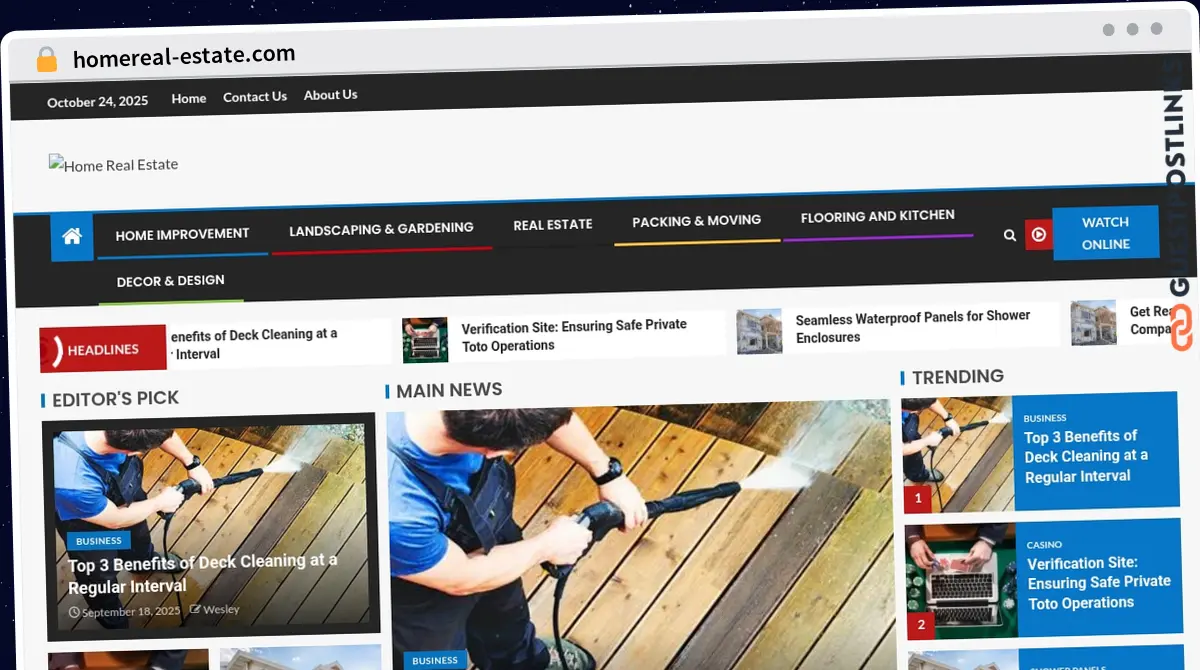
Task: Visit the About Us page
Action: click(330, 95)
